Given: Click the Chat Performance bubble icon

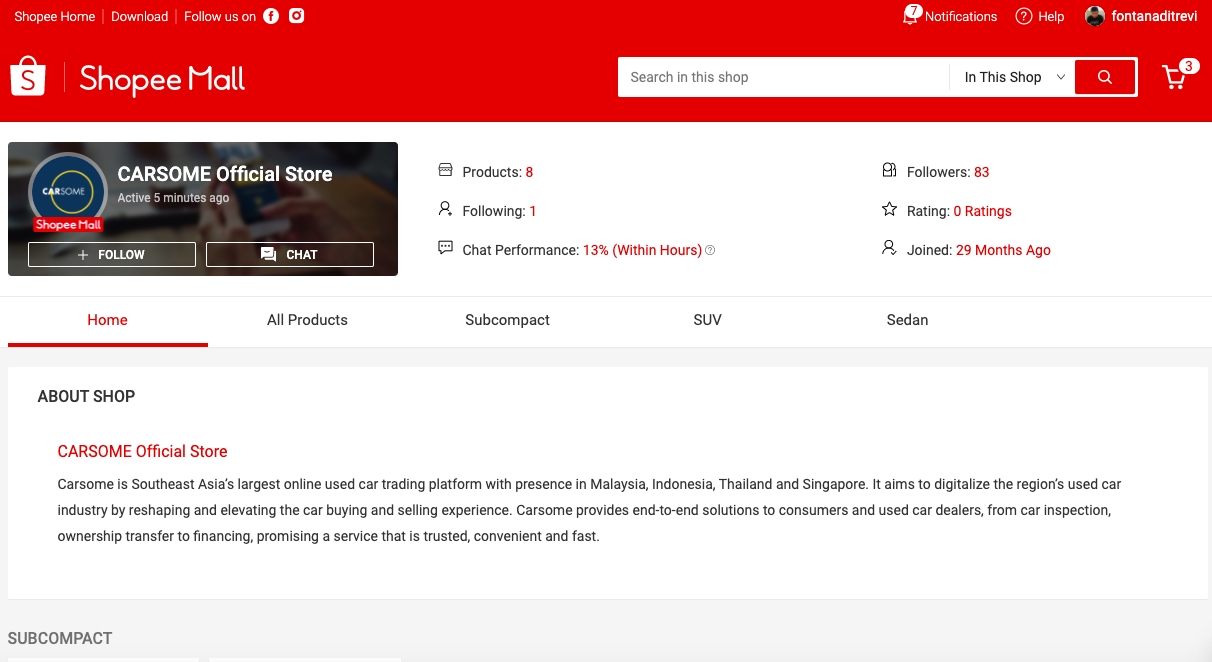Looking at the screenshot, I should tap(446, 248).
